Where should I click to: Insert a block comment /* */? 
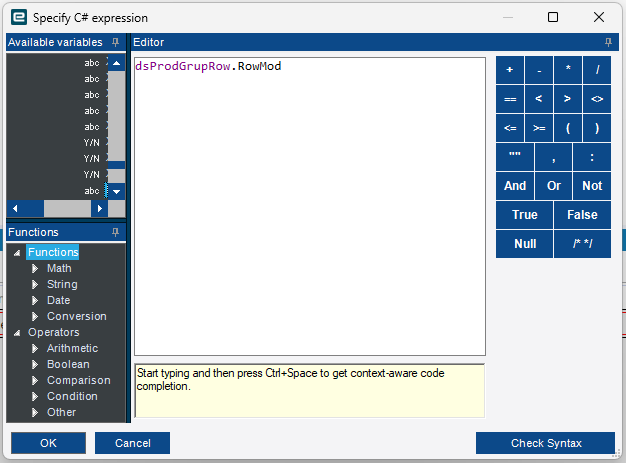click(x=582, y=244)
